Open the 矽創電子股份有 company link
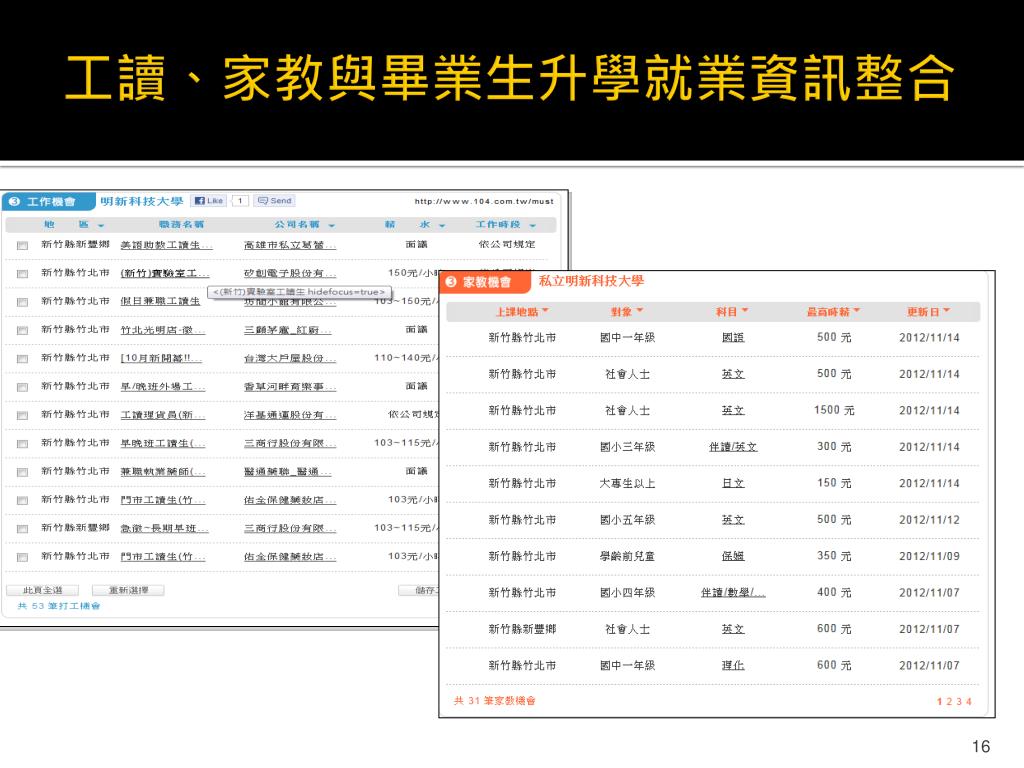Viewport: 1024px width, 768px height. tap(290, 273)
